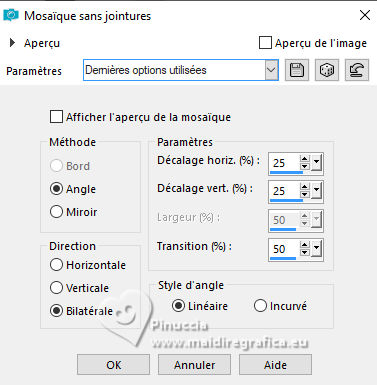Click the randomize parameters dice icon
Viewport: 377px width, 385px height.
[x=327, y=70]
